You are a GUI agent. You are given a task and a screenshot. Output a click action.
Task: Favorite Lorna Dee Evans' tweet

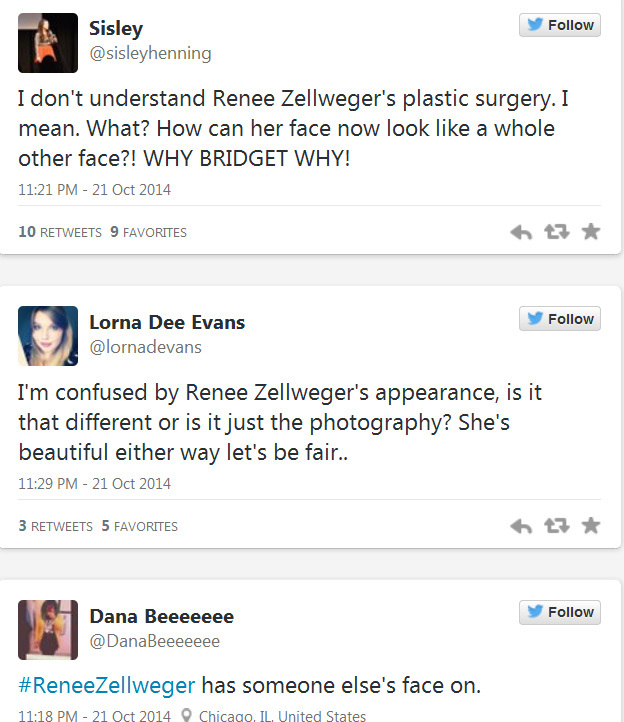pyautogui.click(x=590, y=526)
